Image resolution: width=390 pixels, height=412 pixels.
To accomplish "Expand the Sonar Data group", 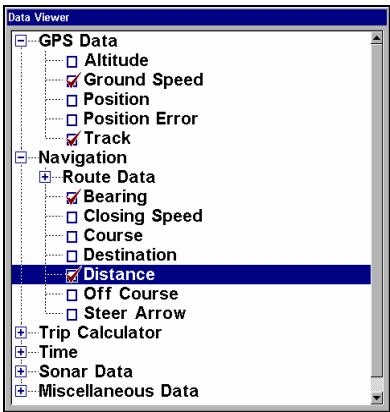I will pyautogui.click(x=21, y=371).
